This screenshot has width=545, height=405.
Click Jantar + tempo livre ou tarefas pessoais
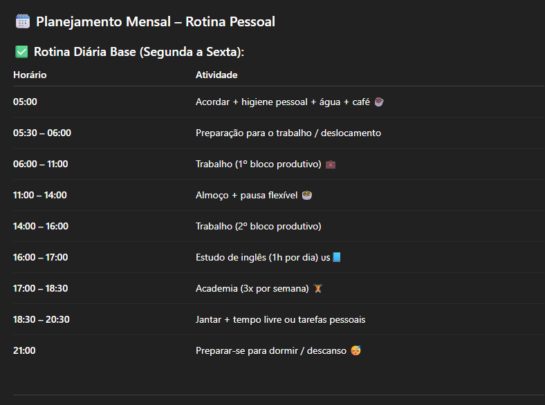[280, 320]
